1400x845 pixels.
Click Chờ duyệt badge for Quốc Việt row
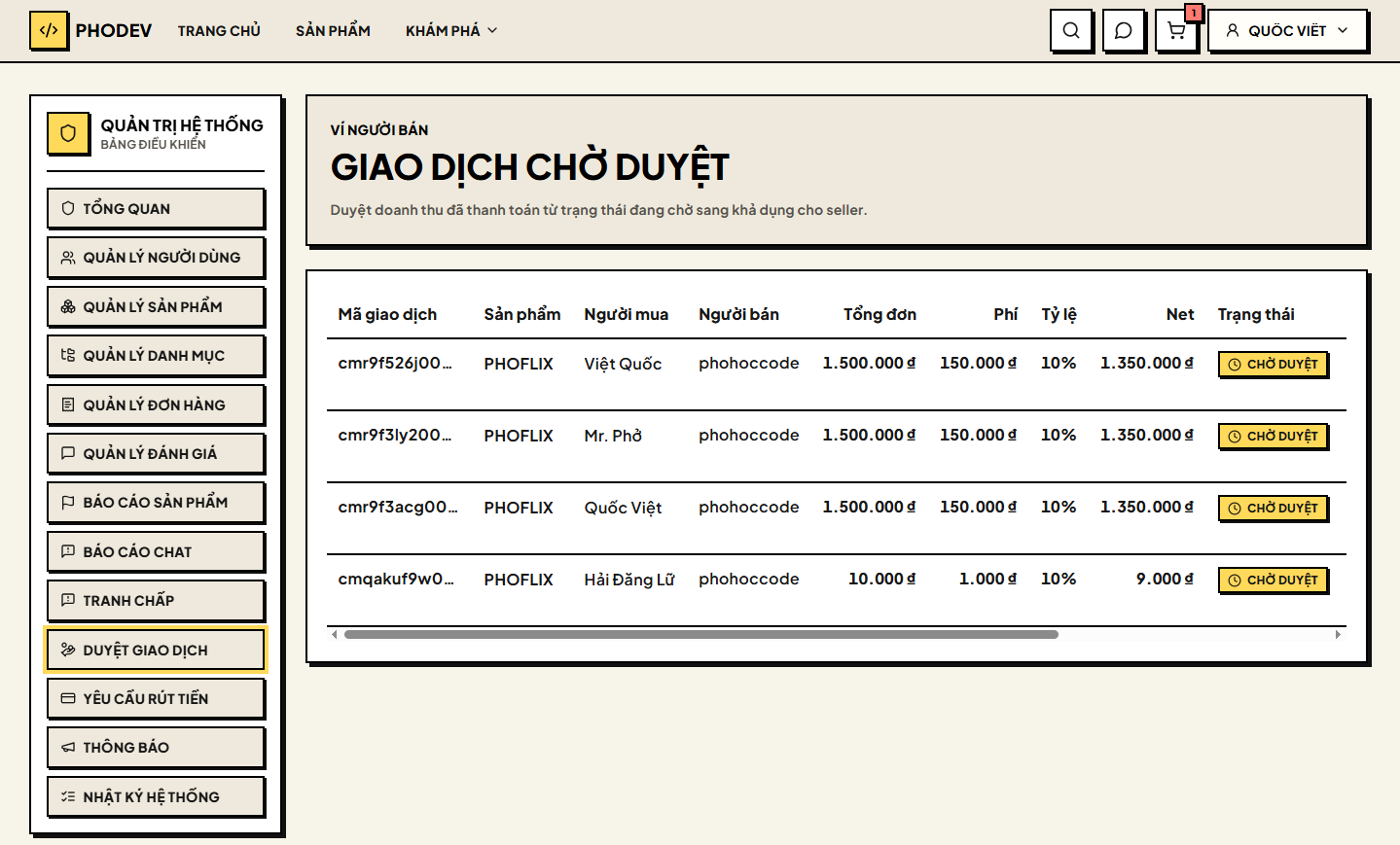[1273, 509]
